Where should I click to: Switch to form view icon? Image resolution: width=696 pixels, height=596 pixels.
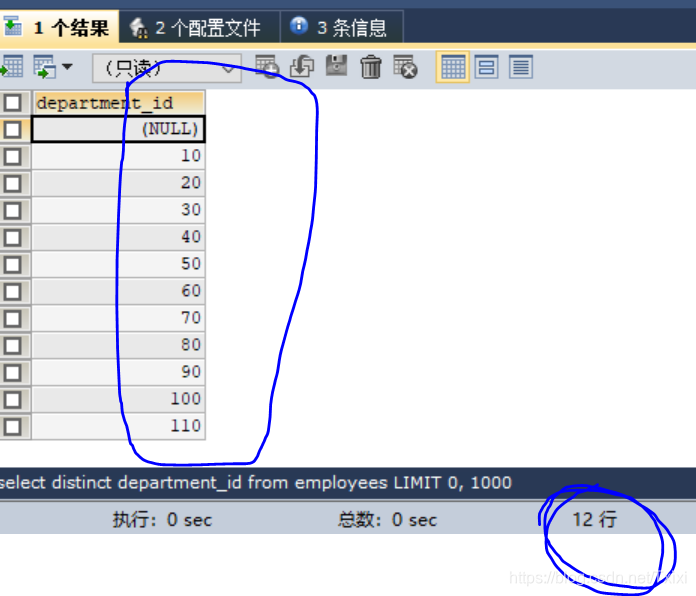point(486,67)
